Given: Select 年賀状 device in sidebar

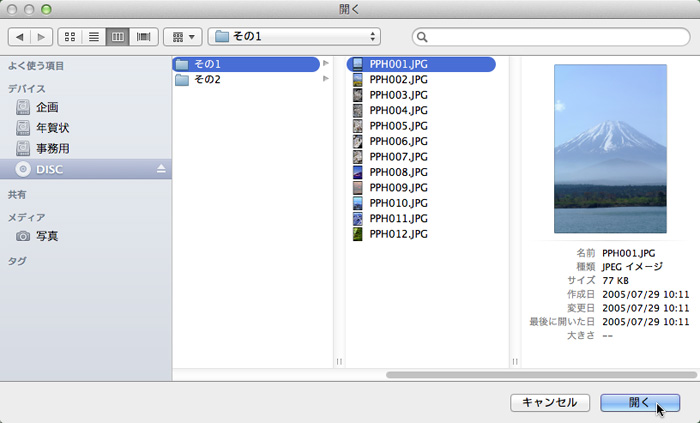Looking at the screenshot, I should pos(53,128).
